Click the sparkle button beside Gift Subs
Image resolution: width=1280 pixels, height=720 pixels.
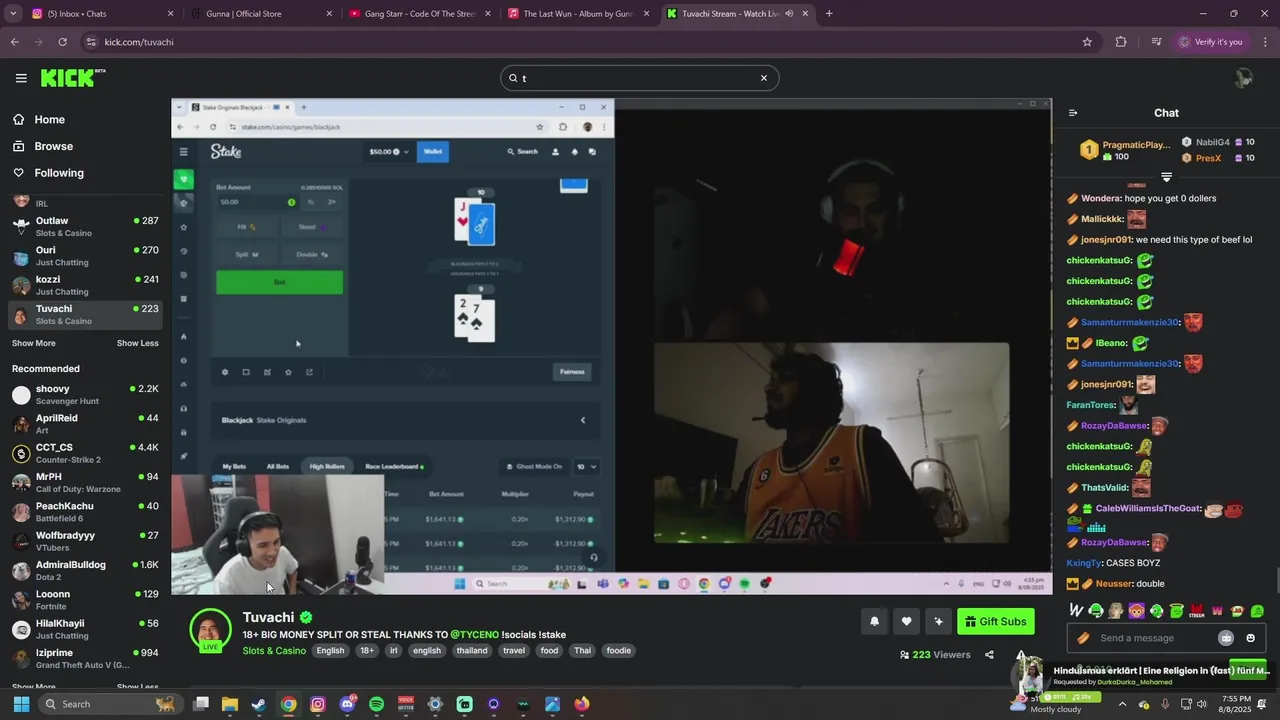[938, 621]
